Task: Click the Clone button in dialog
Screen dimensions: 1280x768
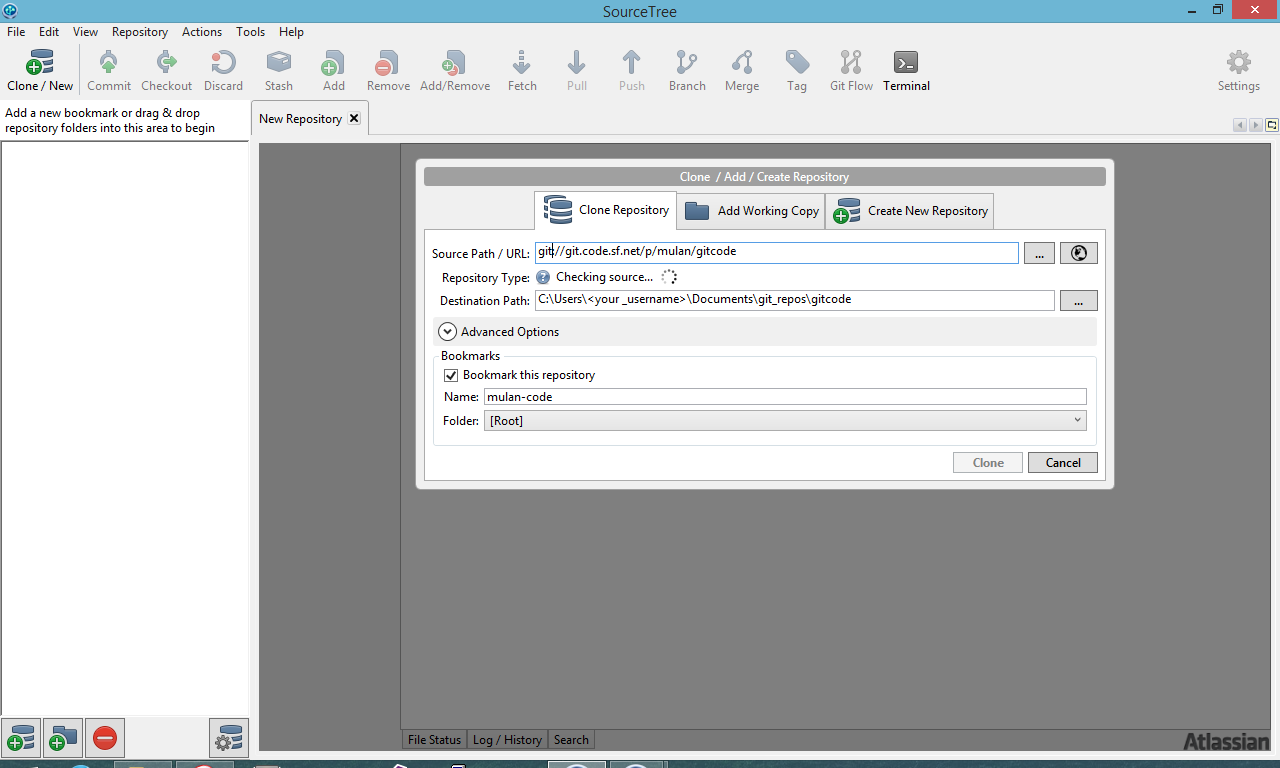Action: coord(988,462)
